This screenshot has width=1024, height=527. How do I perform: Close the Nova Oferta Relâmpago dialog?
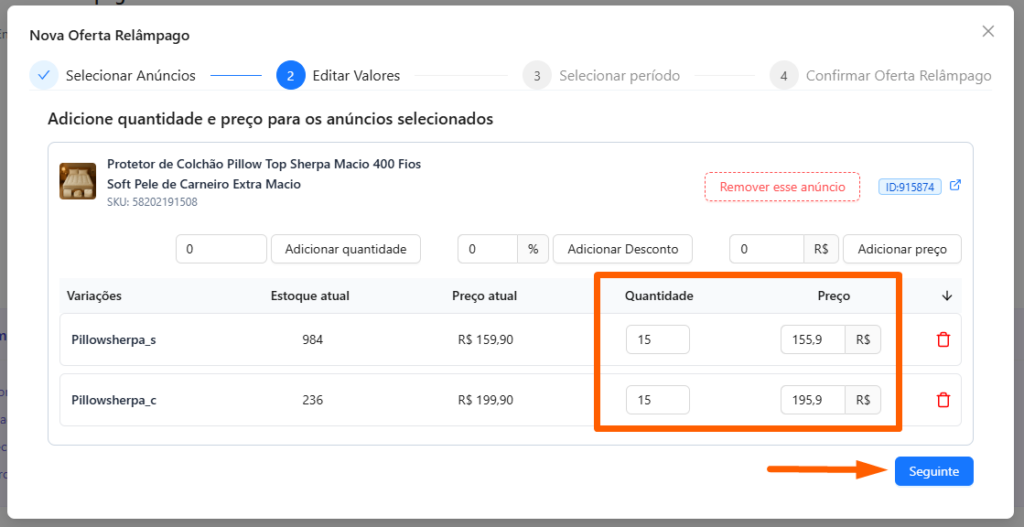(988, 31)
